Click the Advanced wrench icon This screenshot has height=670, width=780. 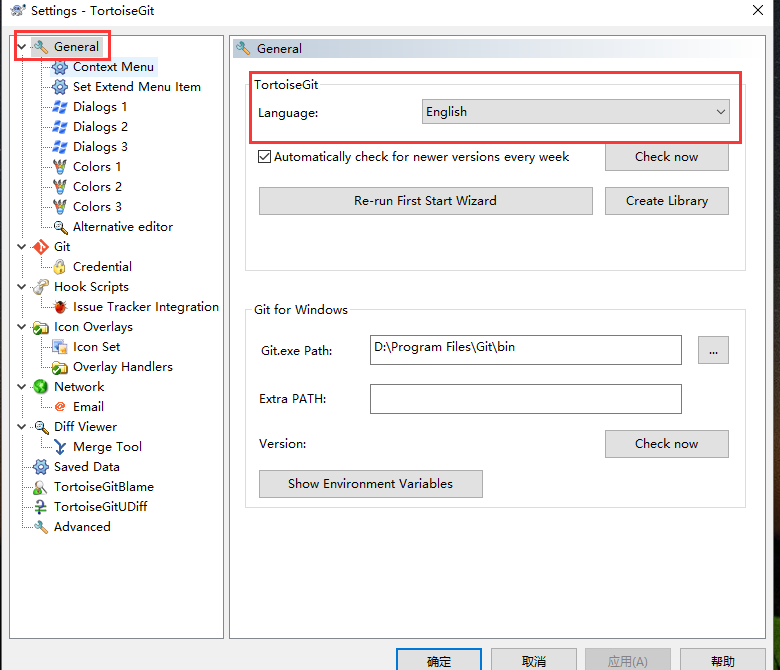click(x=40, y=526)
